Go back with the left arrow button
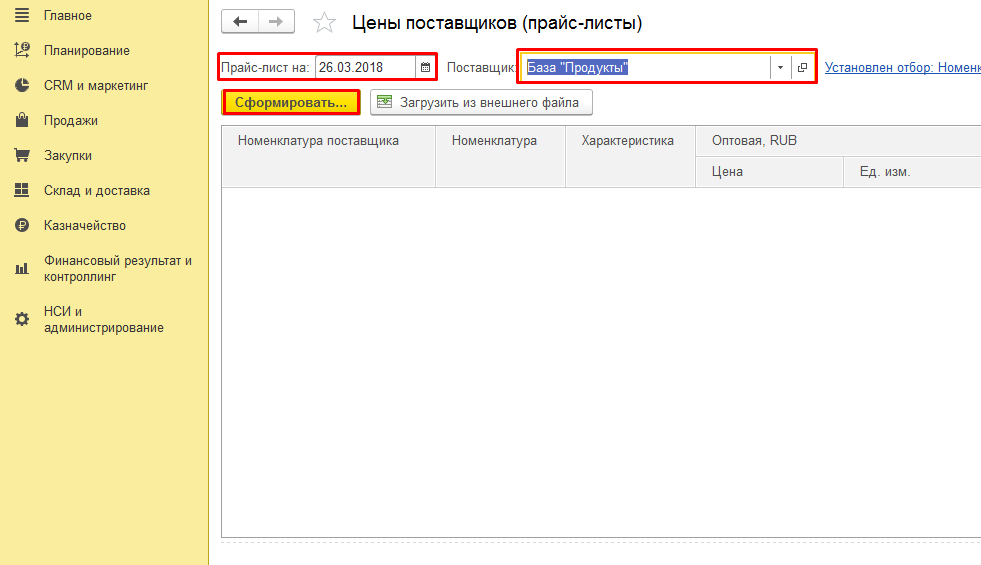 click(240, 22)
